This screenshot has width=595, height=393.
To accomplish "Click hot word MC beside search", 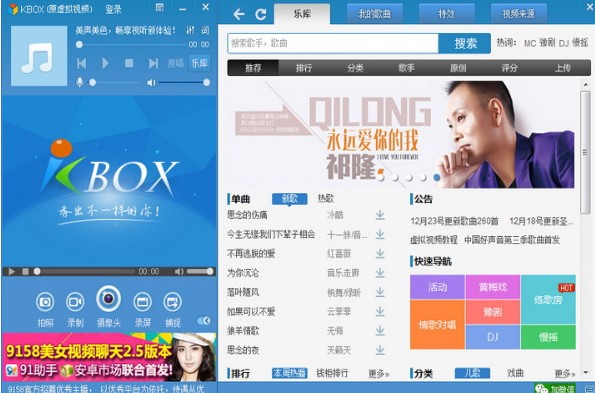I will (530, 43).
